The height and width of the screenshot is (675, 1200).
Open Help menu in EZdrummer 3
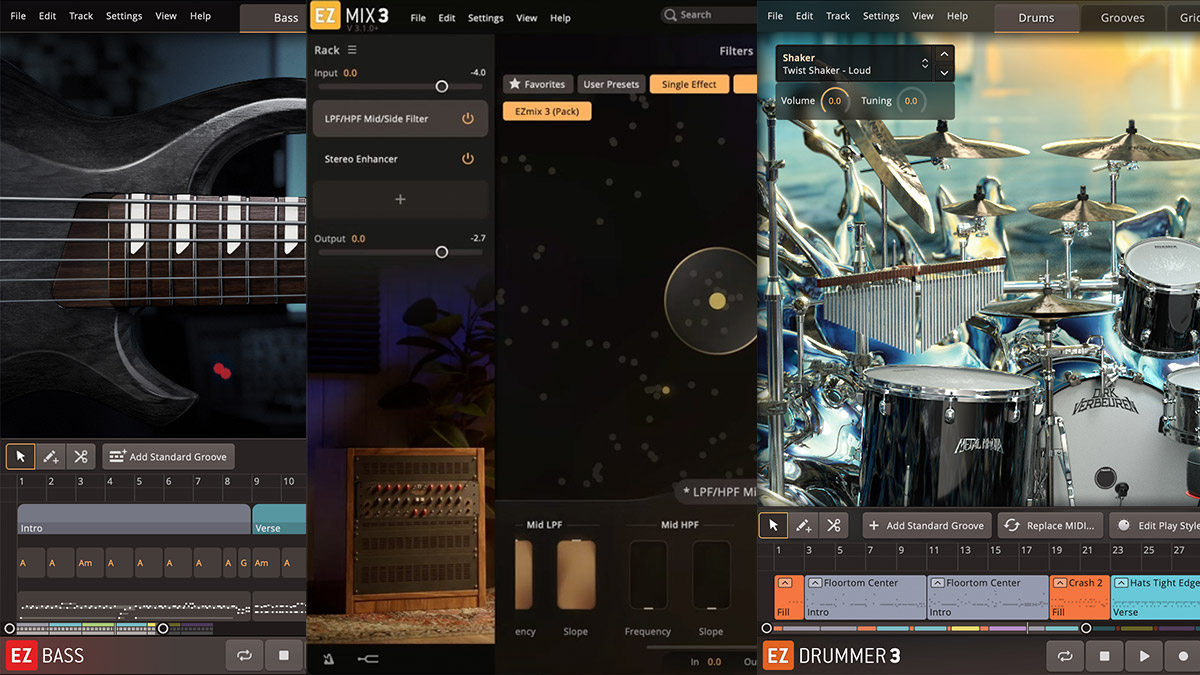(957, 16)
